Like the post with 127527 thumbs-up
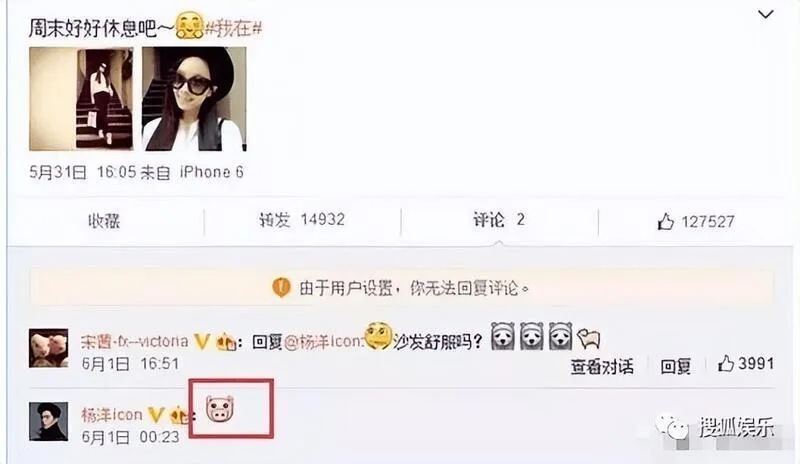The width and height of the screenshot is (800, 464). point(695,222)
